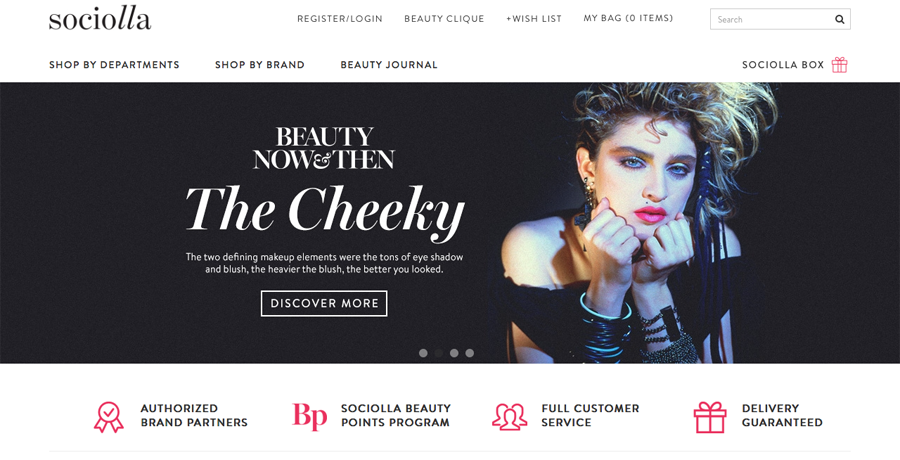Focus the Search input field
The image size is (900, 460).
[772, 20]
